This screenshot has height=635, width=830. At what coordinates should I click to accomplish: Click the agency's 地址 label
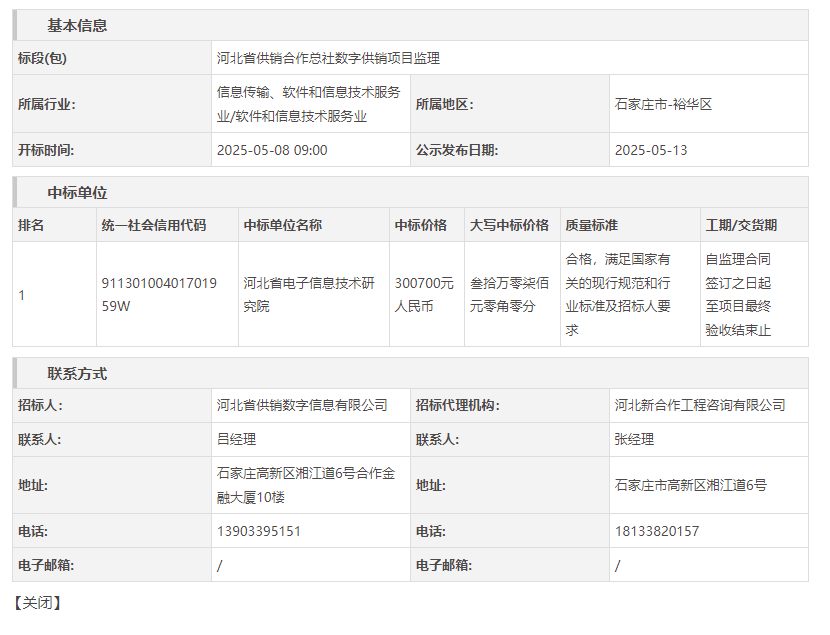pos(431,485)
